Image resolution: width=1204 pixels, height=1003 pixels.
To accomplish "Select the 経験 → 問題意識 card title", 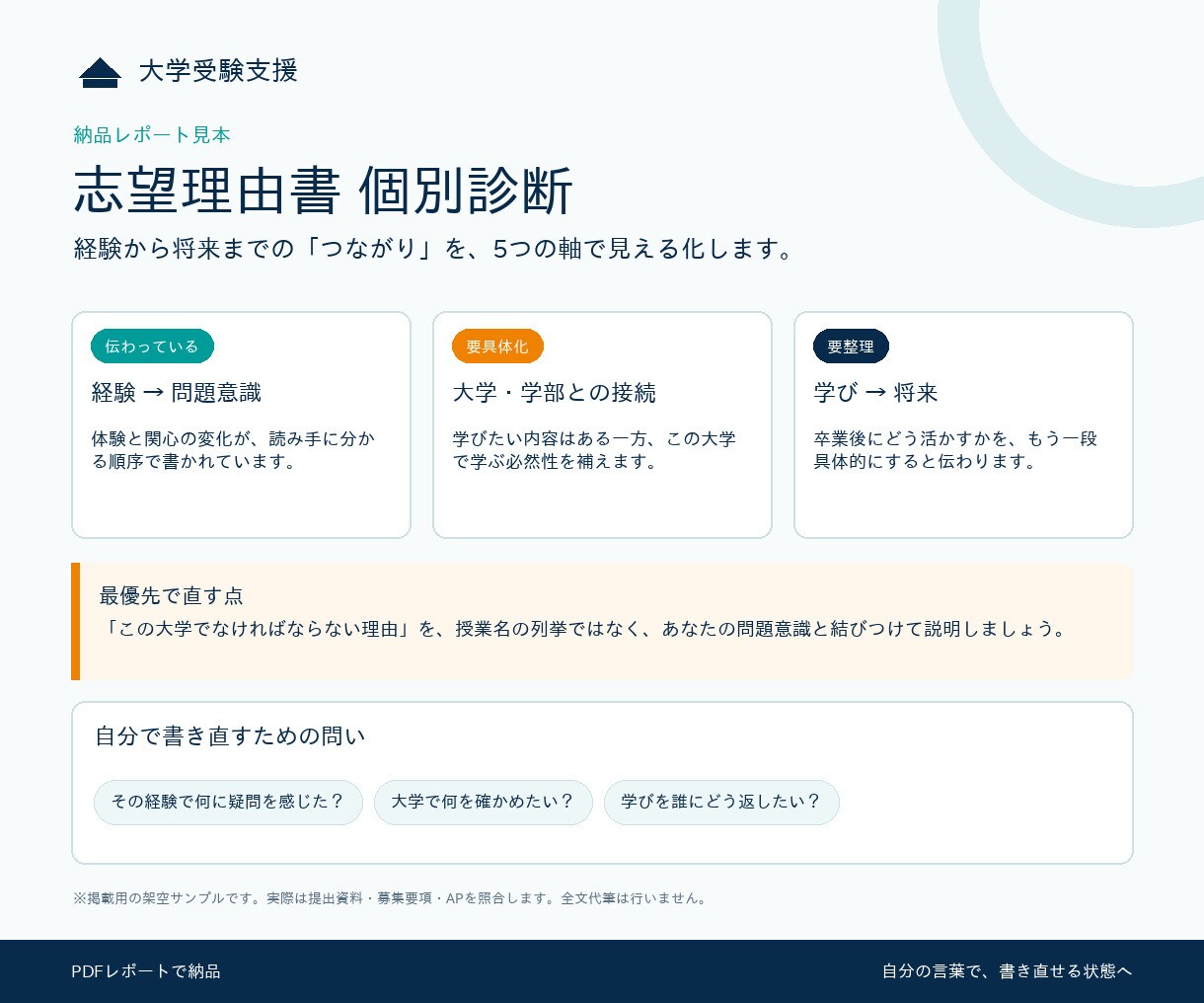I will coord(177,393).
